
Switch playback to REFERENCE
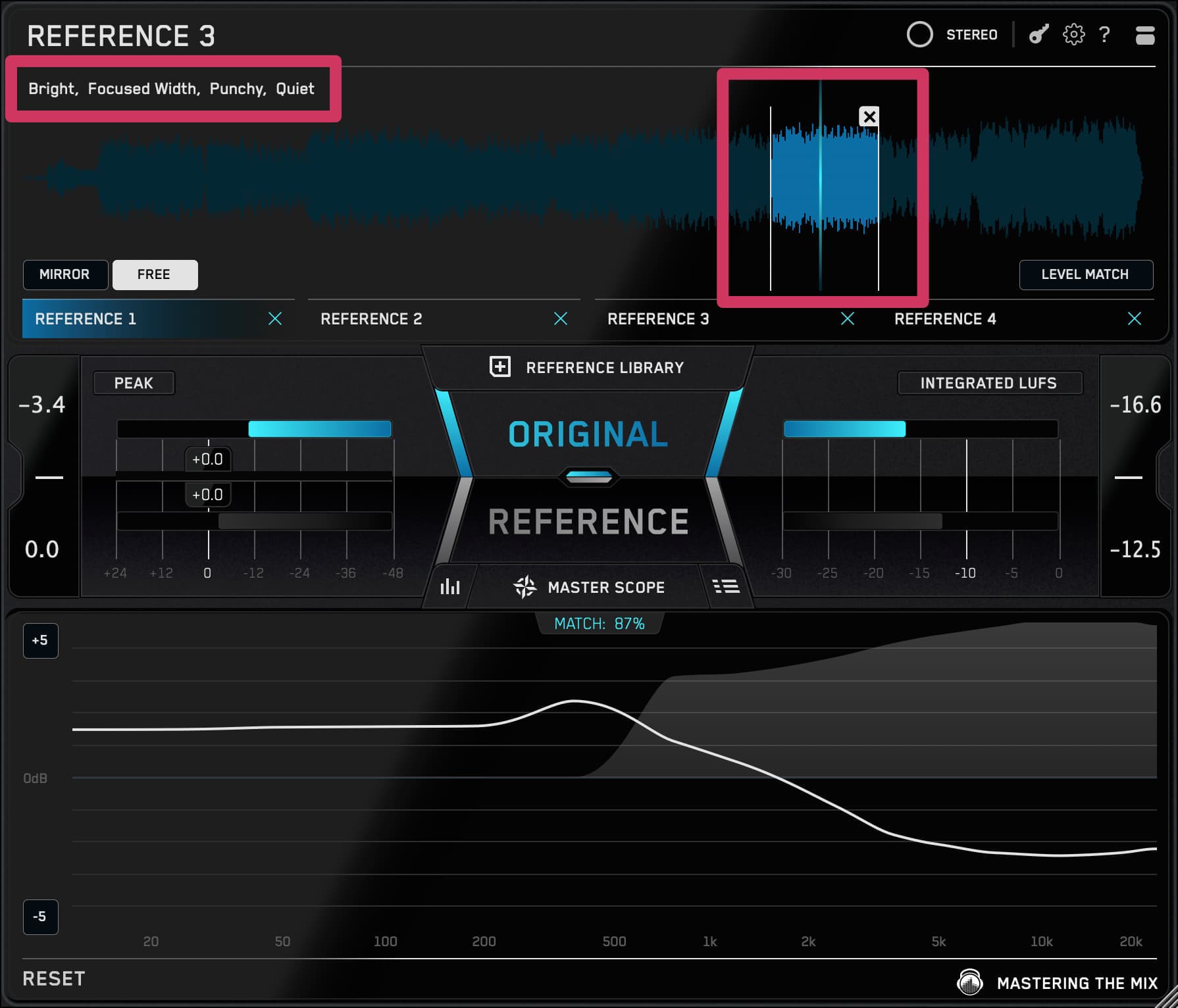[588, 522]
